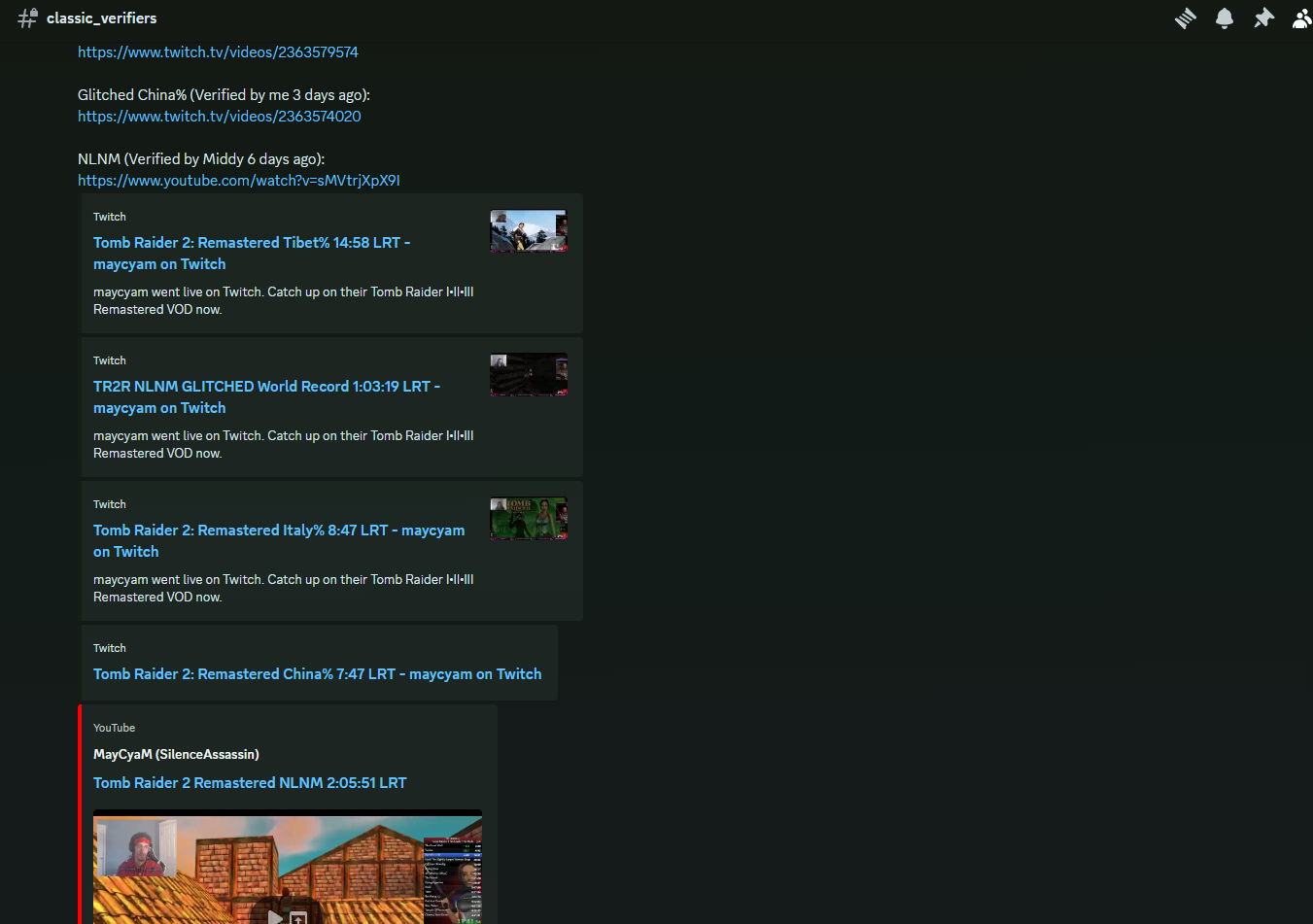Open notification settings bell icon
Viewport: 1313px width, 924px height.
pos(1225,18)
